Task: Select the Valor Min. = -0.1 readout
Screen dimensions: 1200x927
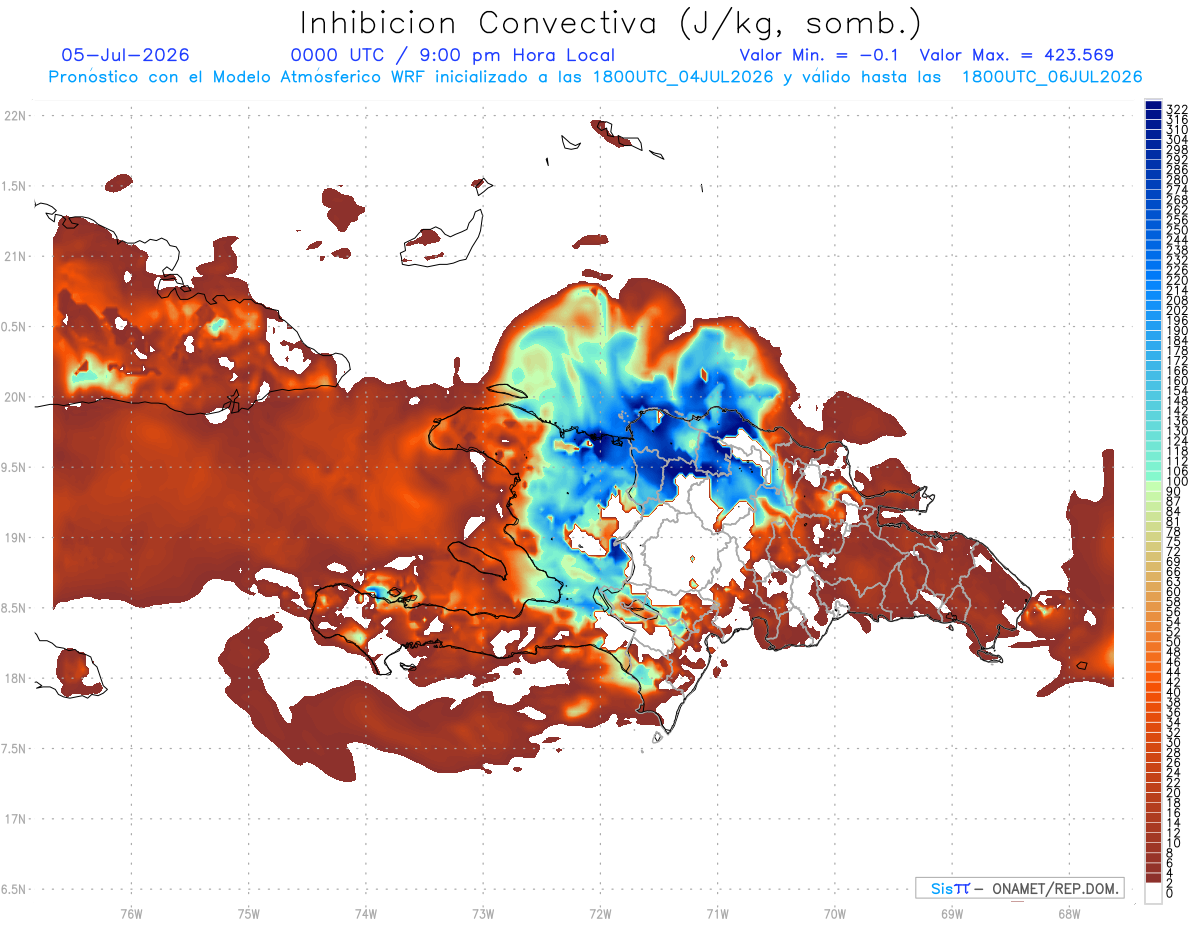Action: coord(821,55)
